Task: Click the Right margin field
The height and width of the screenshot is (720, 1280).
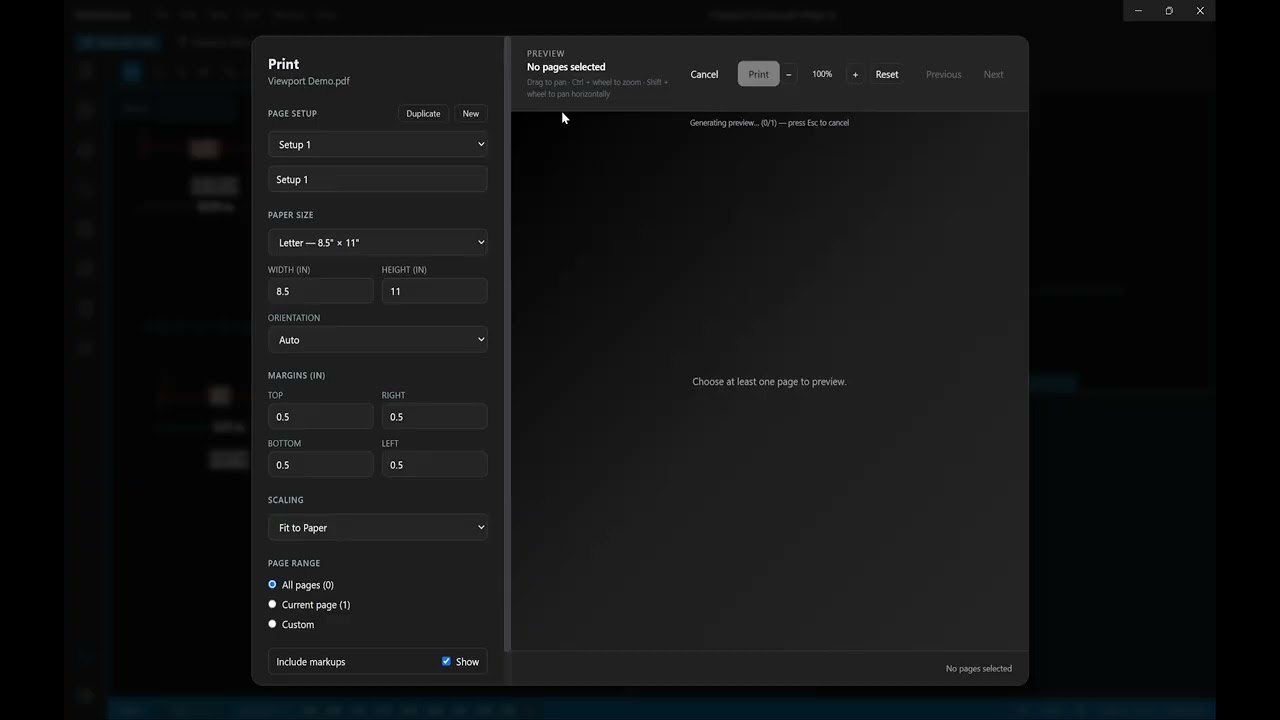Action: [434, 417]
